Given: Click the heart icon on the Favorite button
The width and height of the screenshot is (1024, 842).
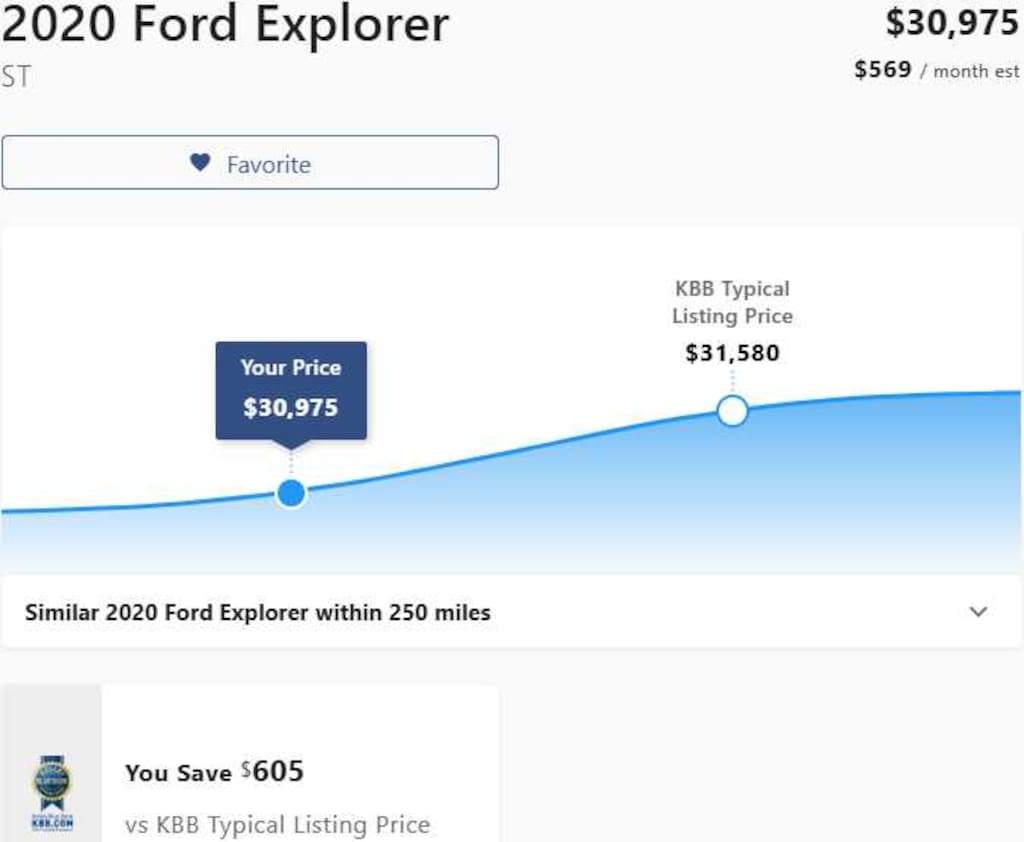Looking at the screenshot, I should pos(200,162).
